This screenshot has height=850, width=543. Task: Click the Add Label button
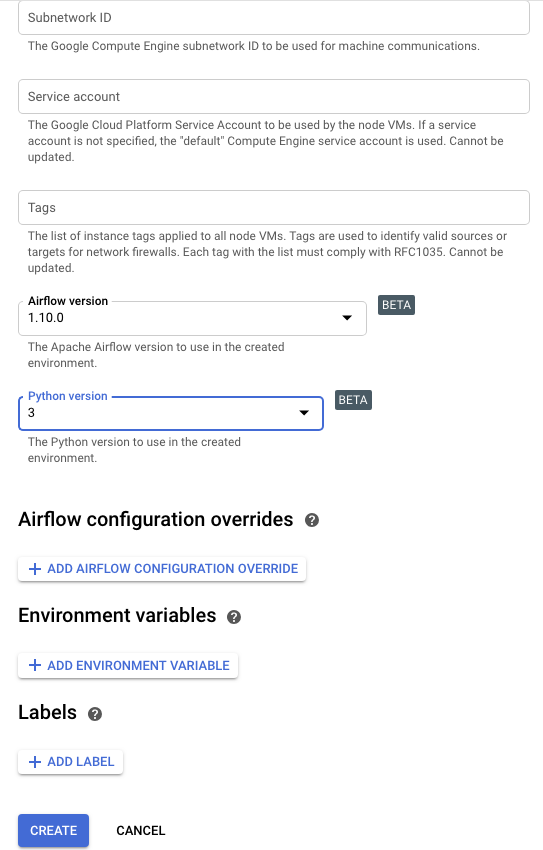pyautogui.click(x=70, y=762)
